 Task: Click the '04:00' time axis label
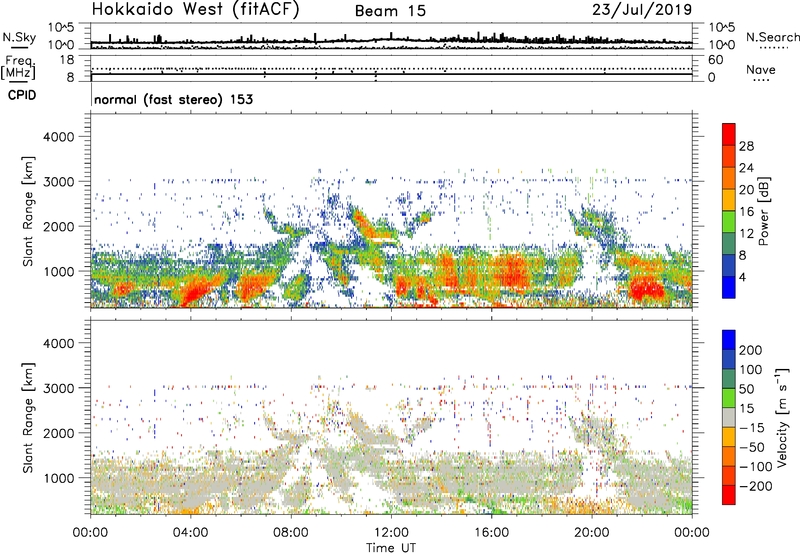190,533
